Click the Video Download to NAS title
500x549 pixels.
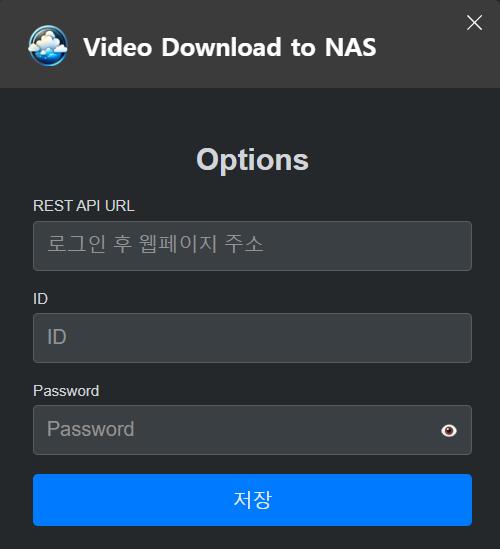(x=230, y=47)
